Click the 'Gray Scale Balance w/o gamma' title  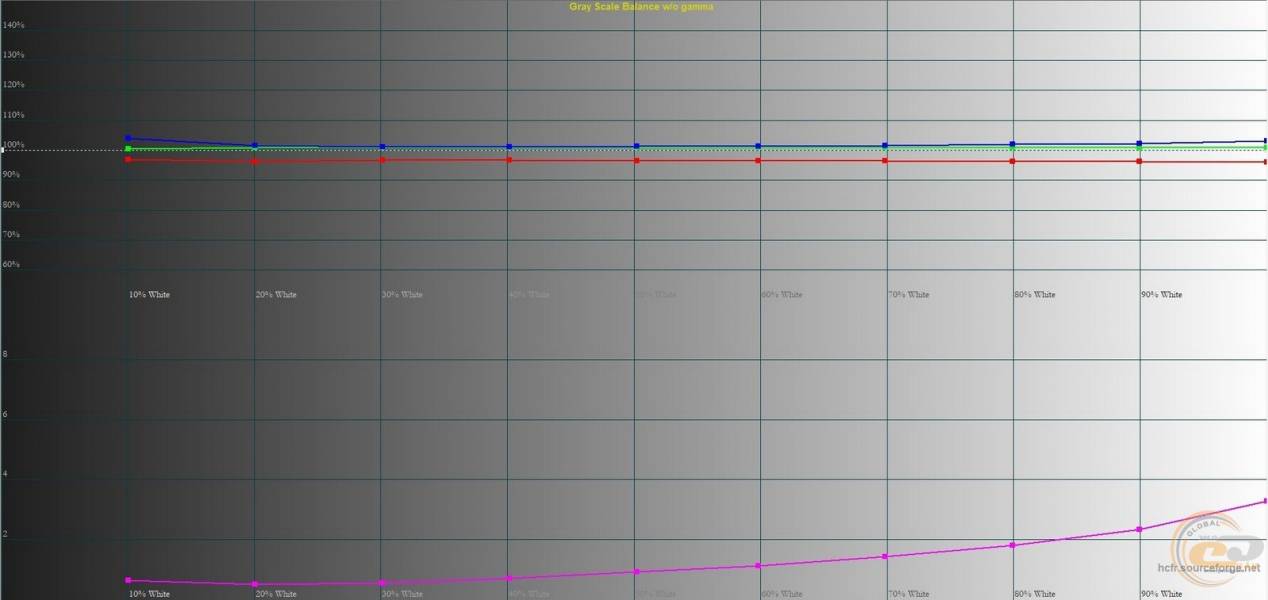(x=641, y=7)
